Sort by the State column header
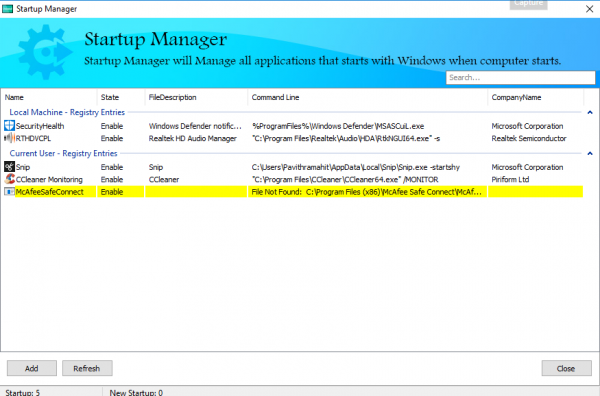The image size is (600, 396). pos(121,97)
